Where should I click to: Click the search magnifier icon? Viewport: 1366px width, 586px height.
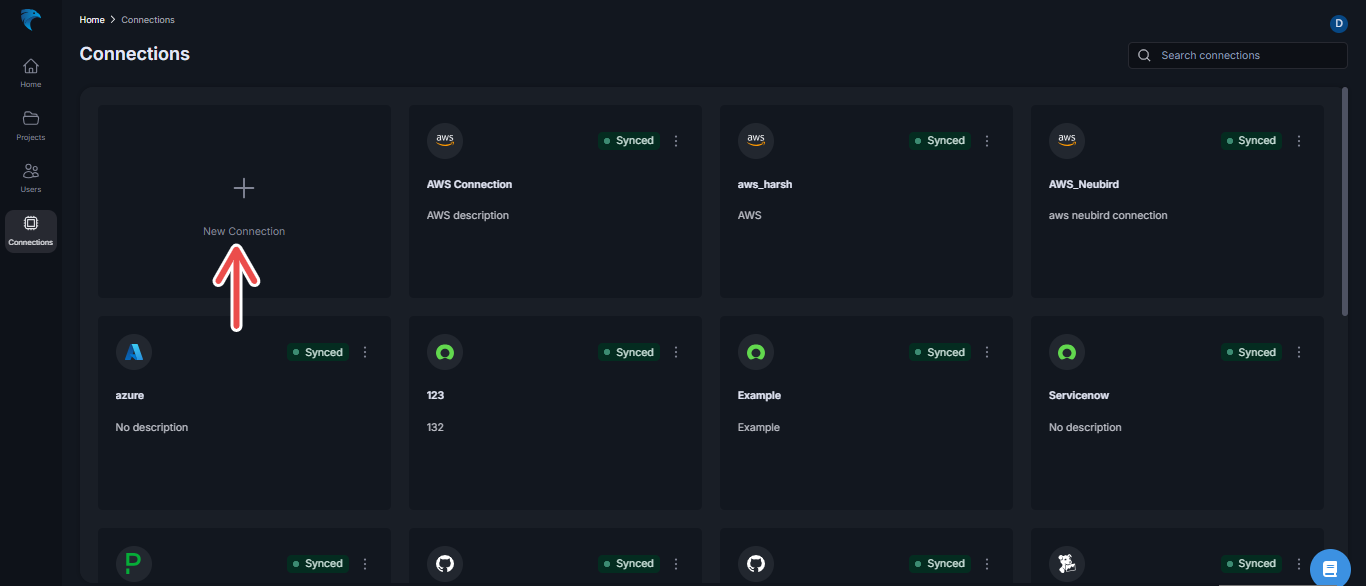[1143, 55]
